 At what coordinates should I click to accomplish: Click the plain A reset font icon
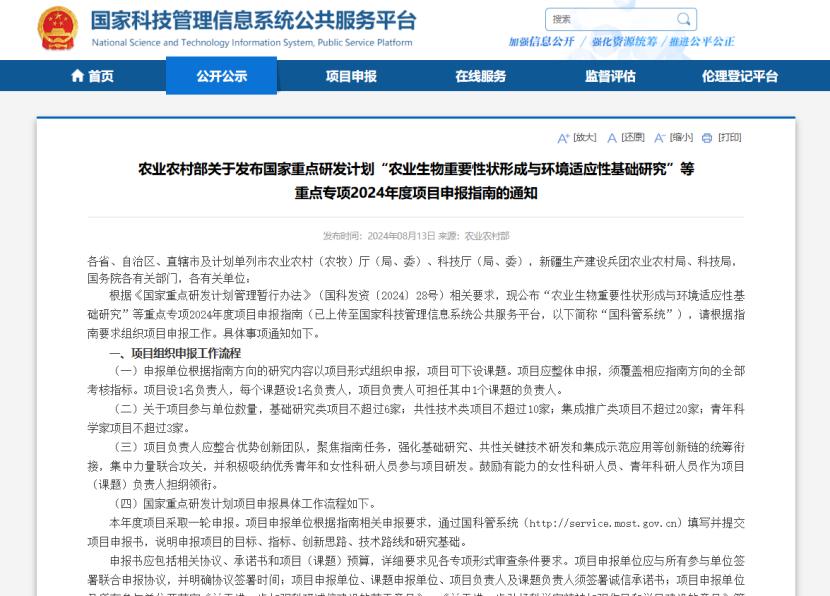tap(612, 138)
